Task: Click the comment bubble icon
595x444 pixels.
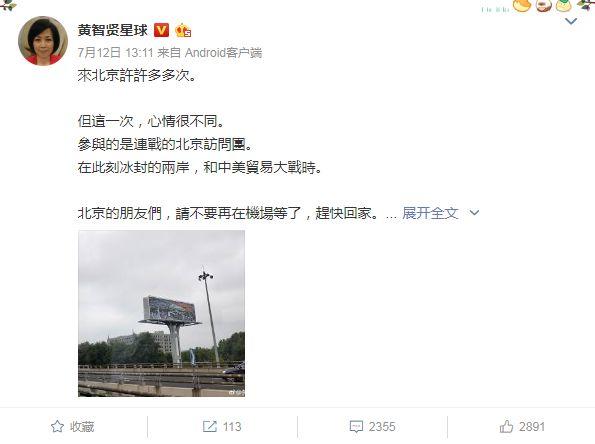Action: (356, 427)
